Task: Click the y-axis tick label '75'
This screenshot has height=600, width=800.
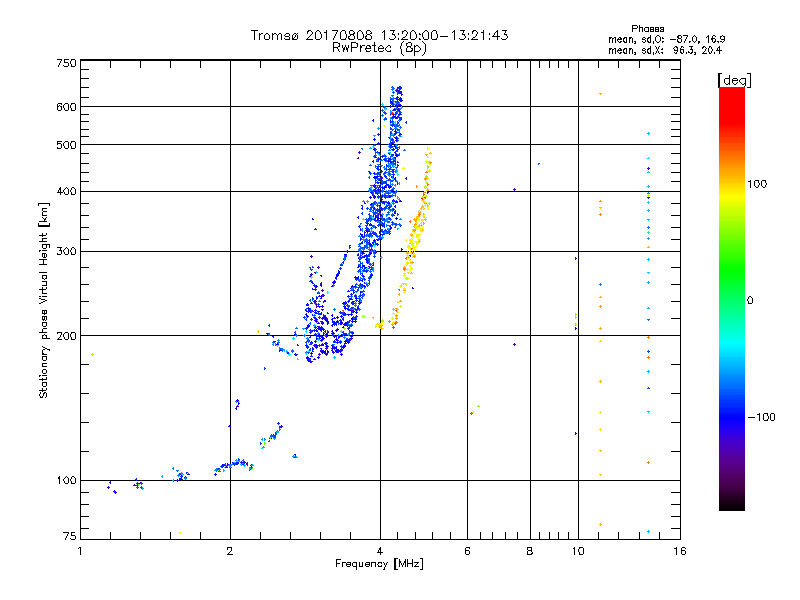Action: click(70, 536)
